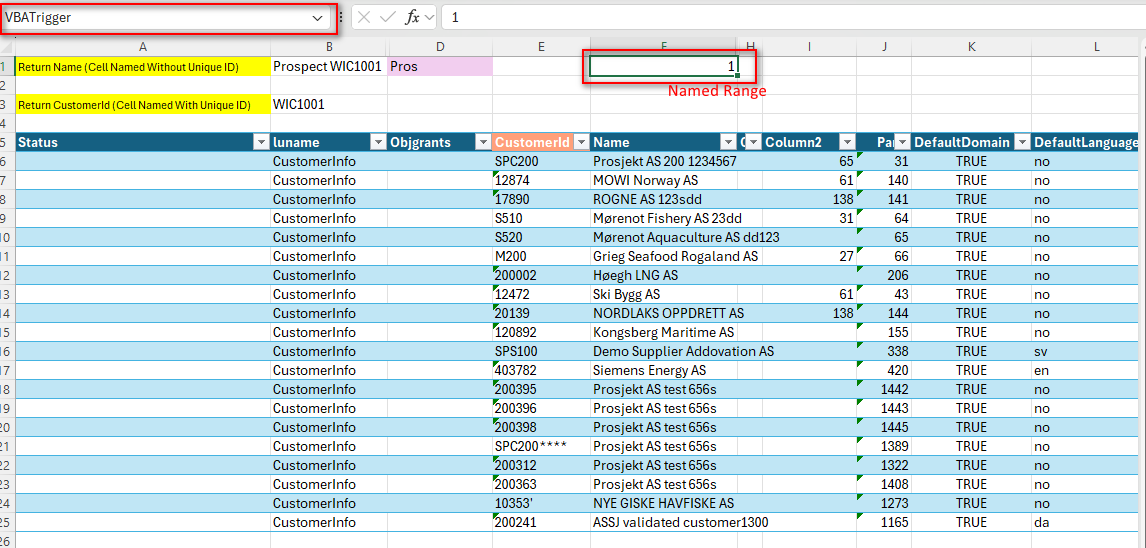Expand the dropdown chevron next to fx
The height and width of the screenshot is (548, 1146).
430,17
